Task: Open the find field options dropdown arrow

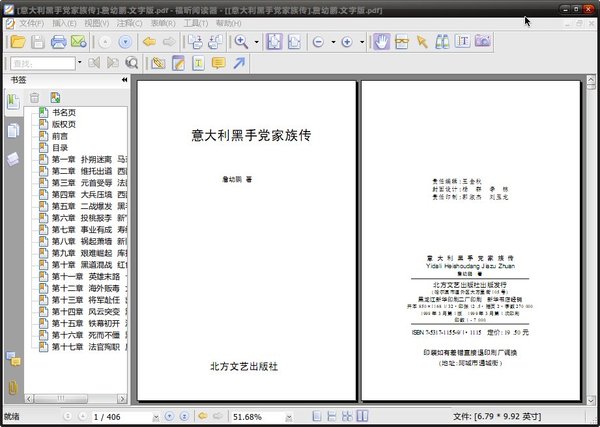Action: click(80, 62)
